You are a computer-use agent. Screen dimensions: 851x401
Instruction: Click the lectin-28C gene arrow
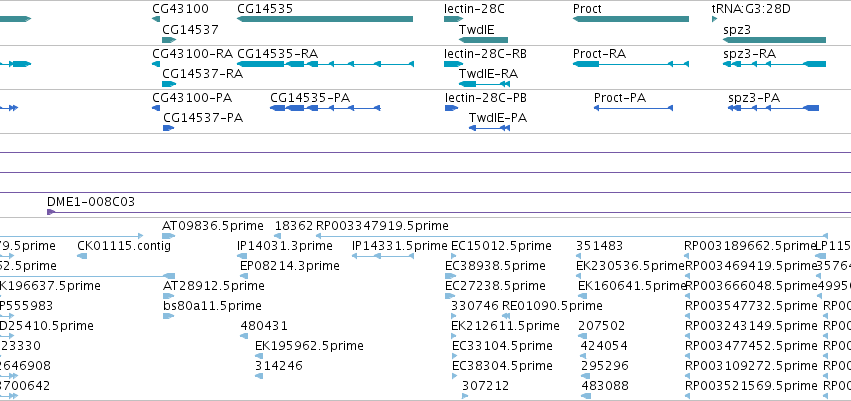point(453,19)
